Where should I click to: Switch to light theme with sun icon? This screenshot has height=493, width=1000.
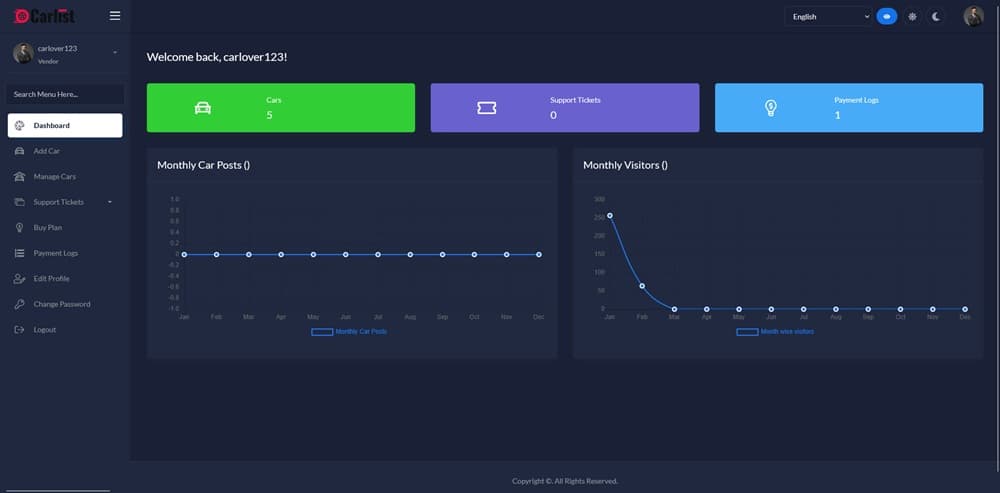pyautogui.click(x=912, y=17)
